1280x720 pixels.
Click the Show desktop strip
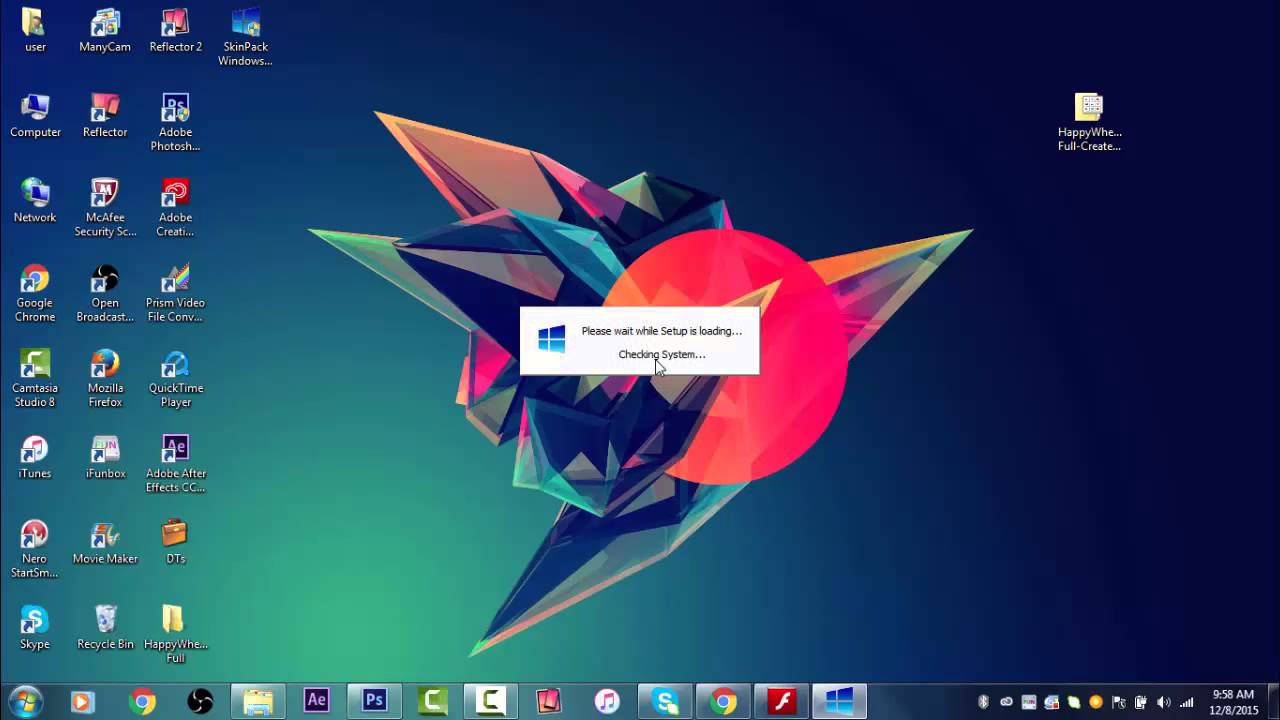[1273, 702]
